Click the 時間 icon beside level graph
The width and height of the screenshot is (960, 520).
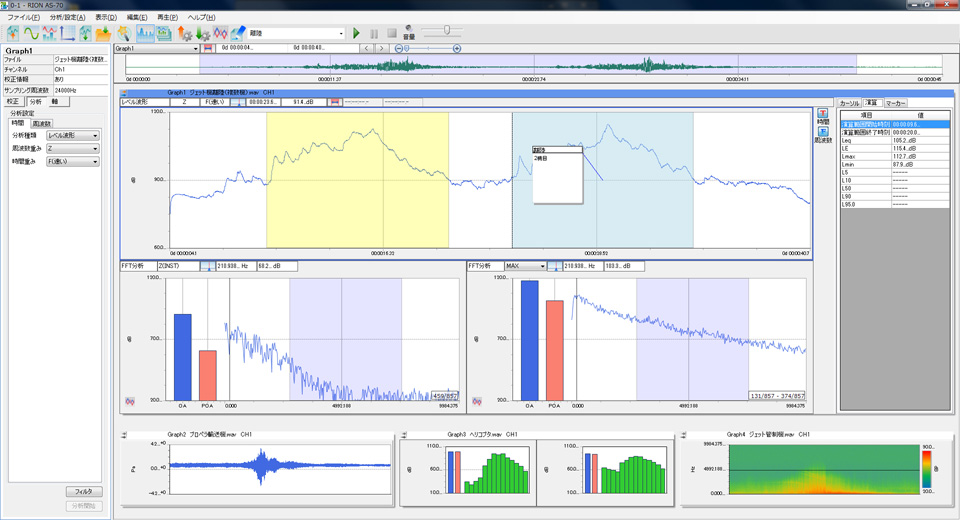[823, 117]
